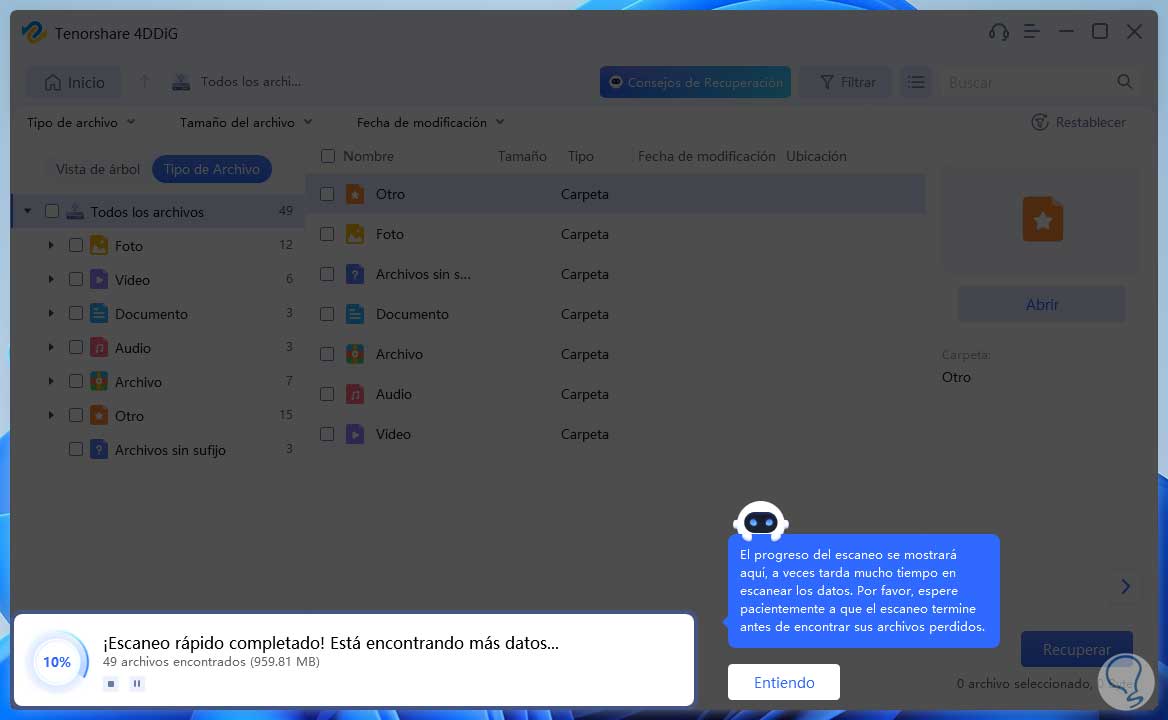Click the large Otro preview thumbnail

pos(1042,219)
